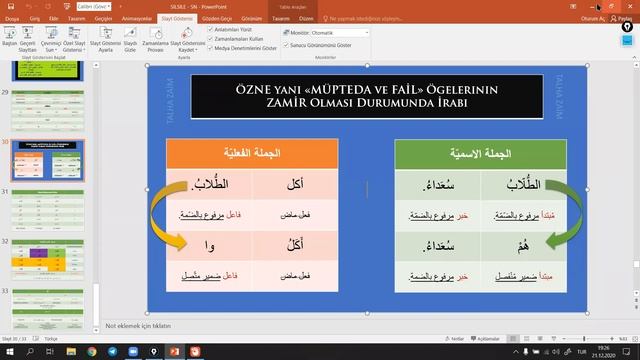640x360 pixels.
Task: Click the Türkçe language indicator in the status bar
Action: click(x=51, y=339)
